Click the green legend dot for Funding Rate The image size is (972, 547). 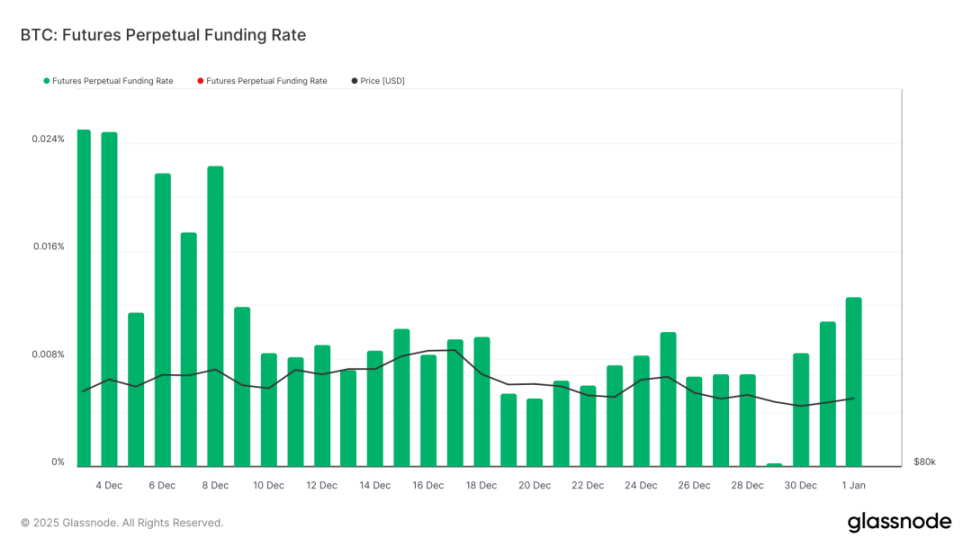point(46,81)
